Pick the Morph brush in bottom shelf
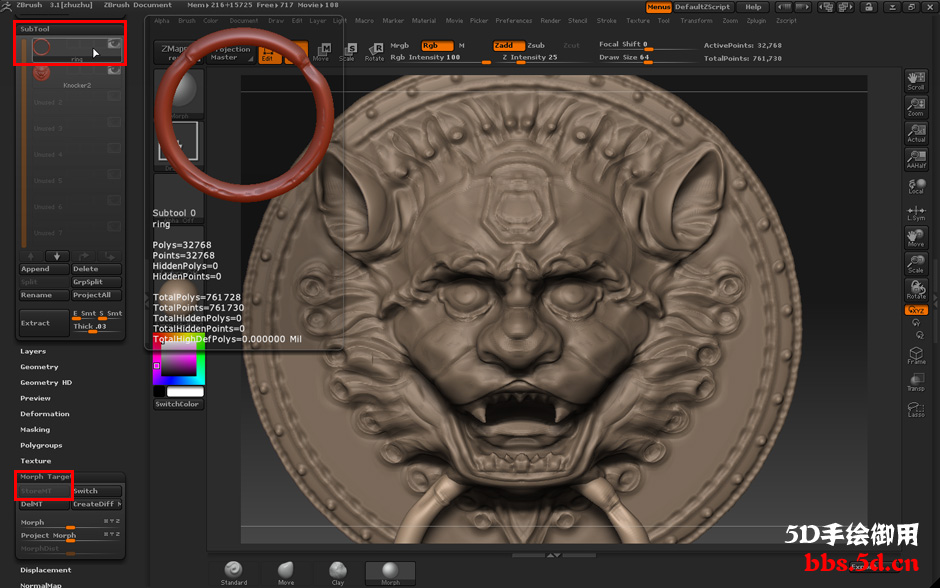Screen dimensions: 940x588 click(390, 573)
